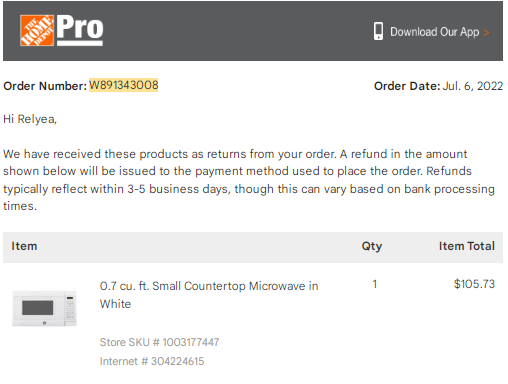The height and width of the screenshot is (384, 508).
Task: Click the Pro logo text
Action: (x=80, y=30)
